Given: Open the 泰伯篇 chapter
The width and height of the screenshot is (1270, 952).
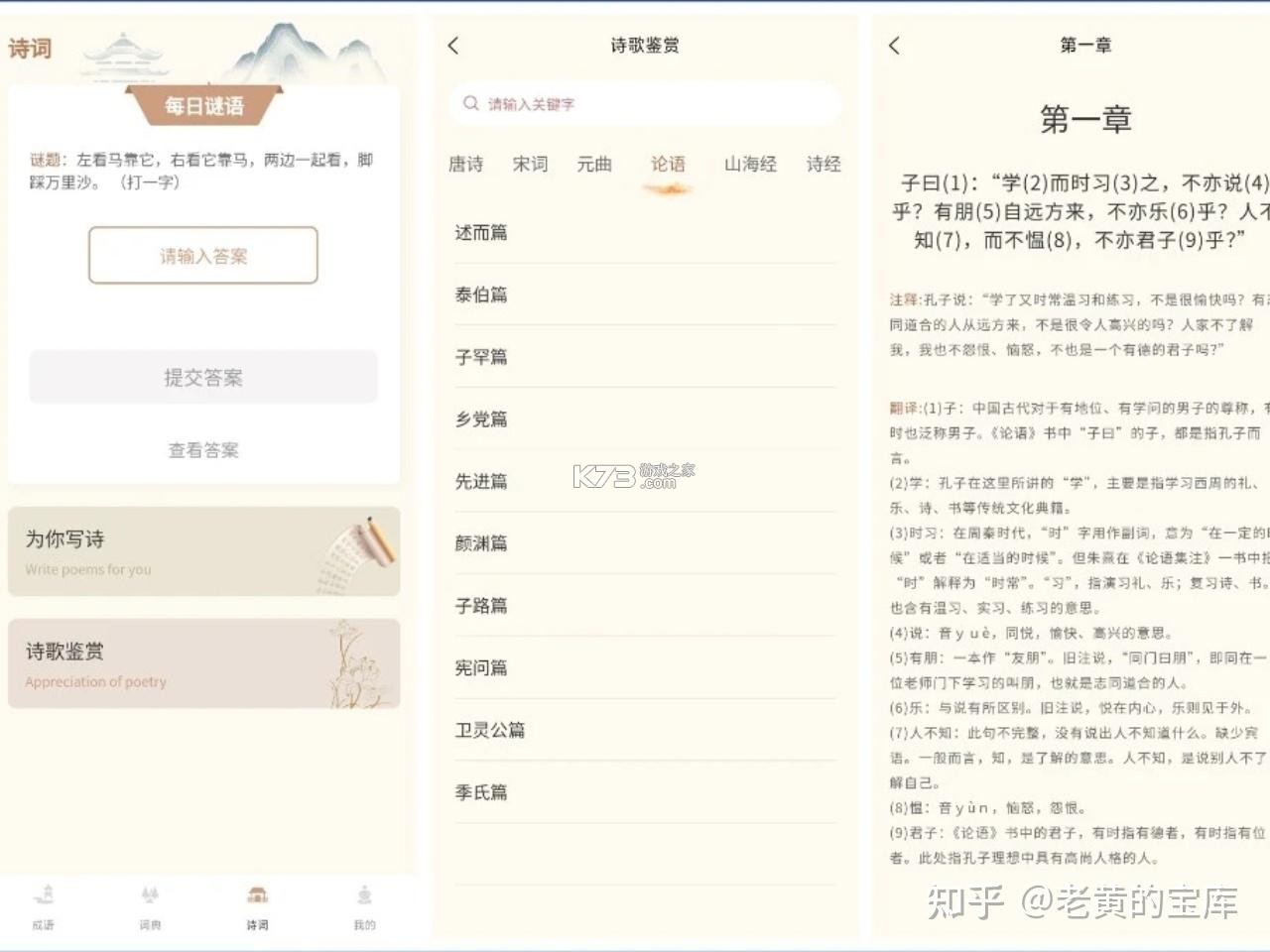Looking at the screenshot, I should pos(645,295).
